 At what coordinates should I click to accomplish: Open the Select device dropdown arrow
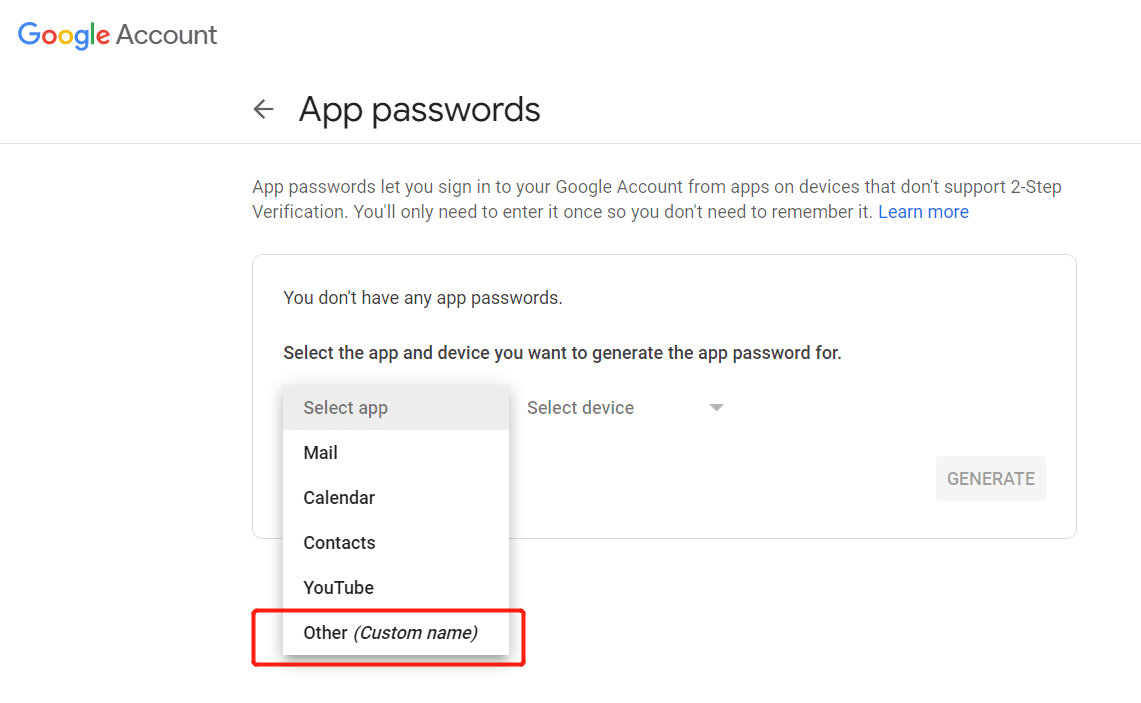pyautogui.click(x=716, y=408)
